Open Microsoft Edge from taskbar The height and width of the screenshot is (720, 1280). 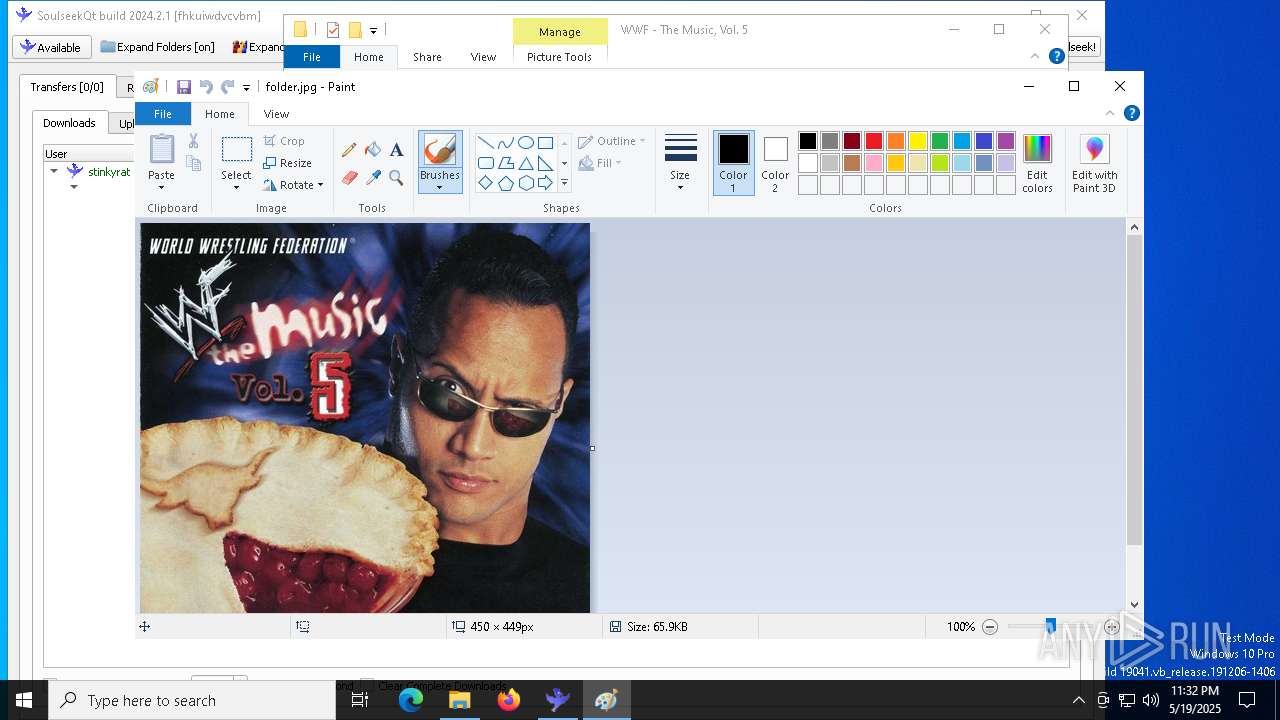pyautogui.click(x=411, y=701)
